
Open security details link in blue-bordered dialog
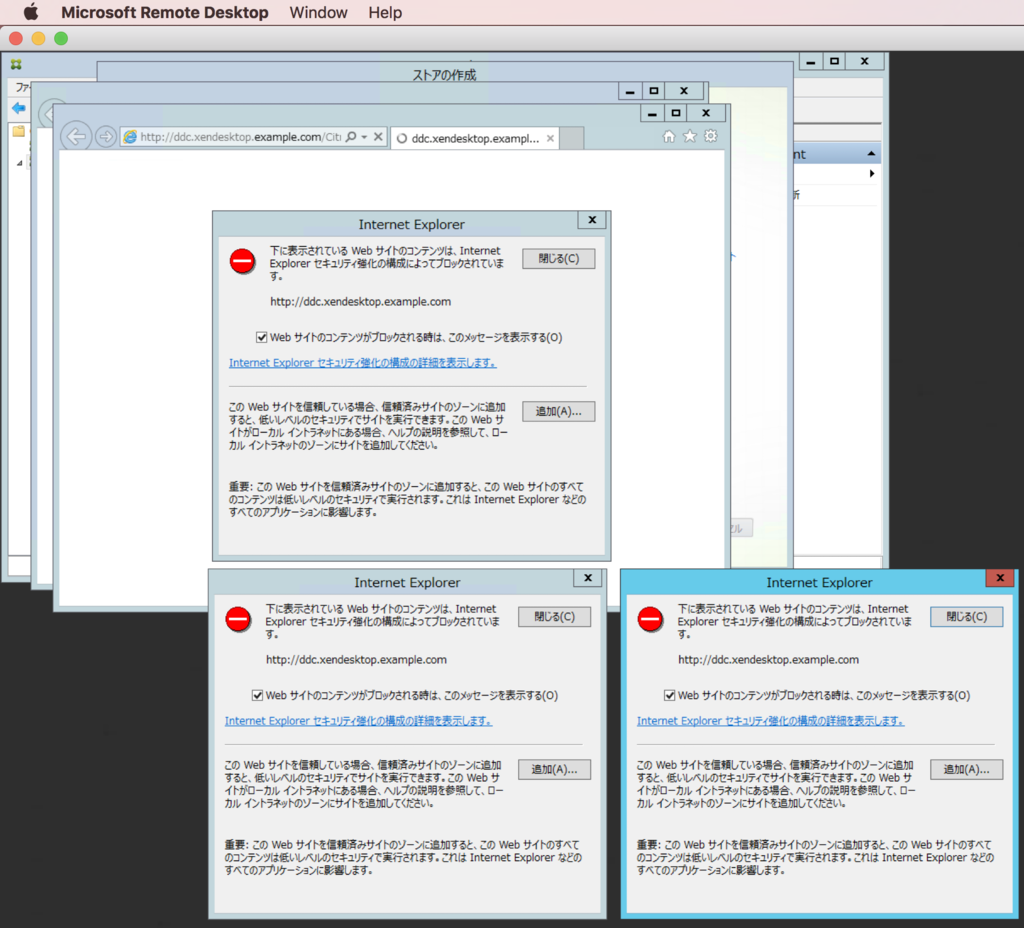[771, 721]
